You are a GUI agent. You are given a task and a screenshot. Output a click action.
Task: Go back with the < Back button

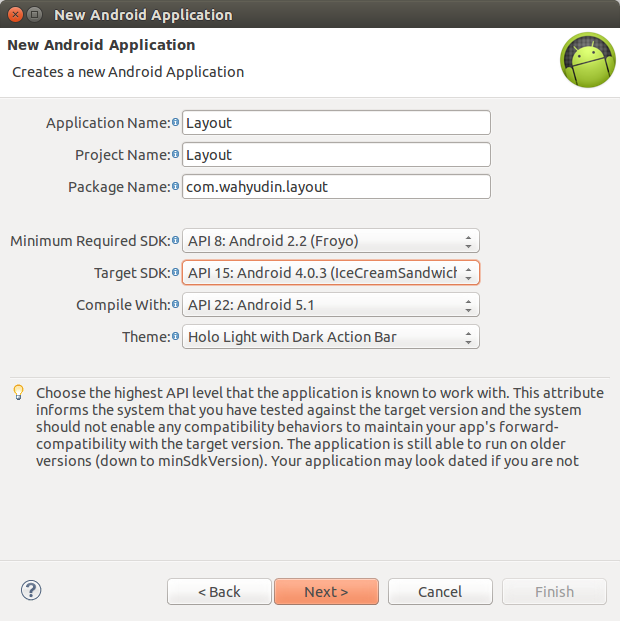pos(219,592)
